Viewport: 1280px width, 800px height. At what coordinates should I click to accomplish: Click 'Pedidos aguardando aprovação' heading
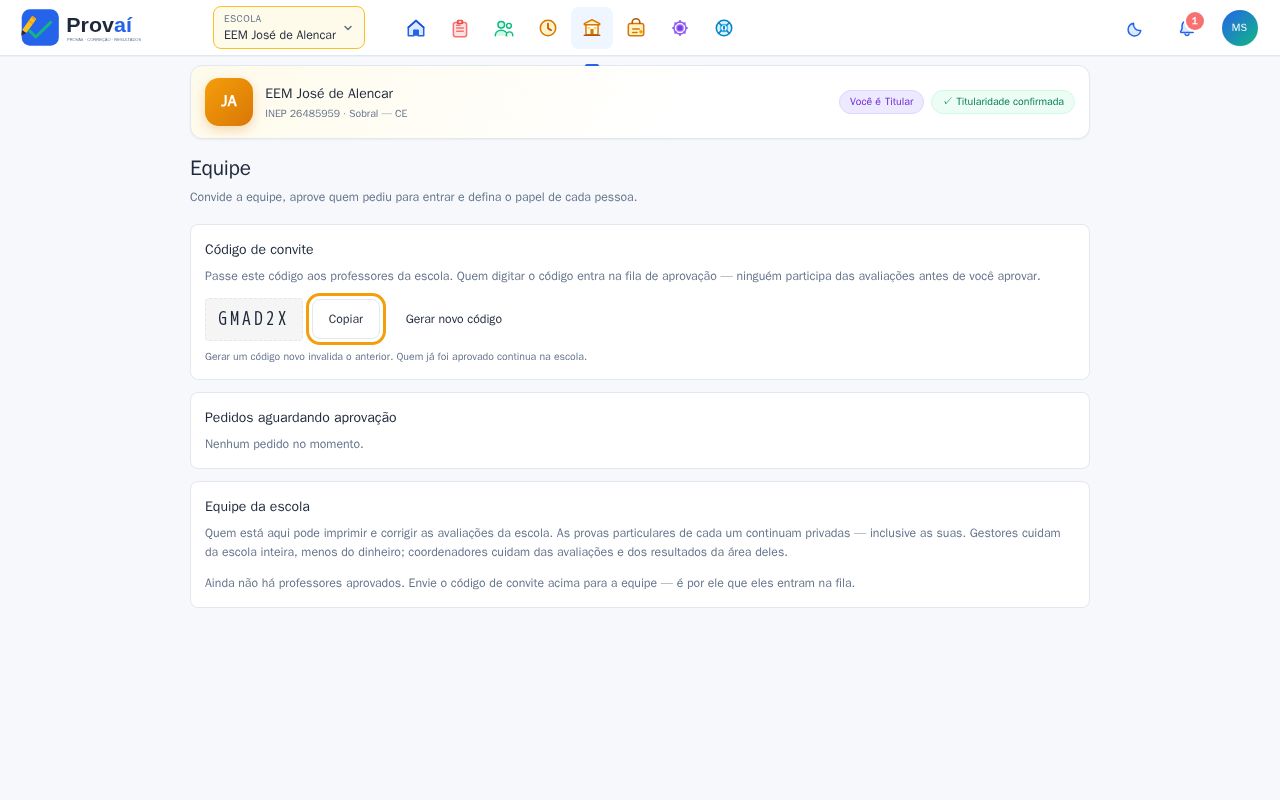coord(301,418)
